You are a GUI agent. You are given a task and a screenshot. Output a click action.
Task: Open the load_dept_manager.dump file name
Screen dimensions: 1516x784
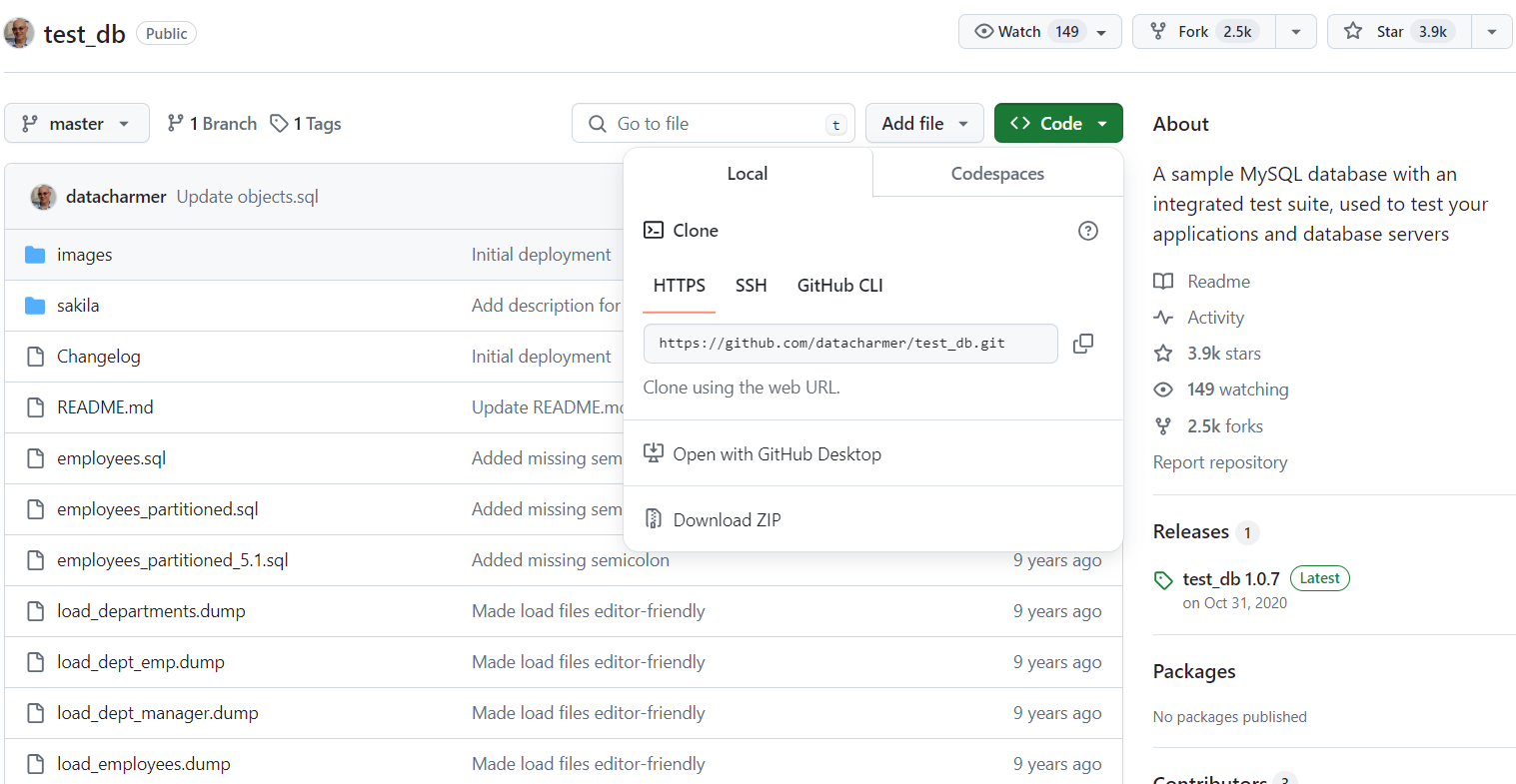tap(158, 713)
